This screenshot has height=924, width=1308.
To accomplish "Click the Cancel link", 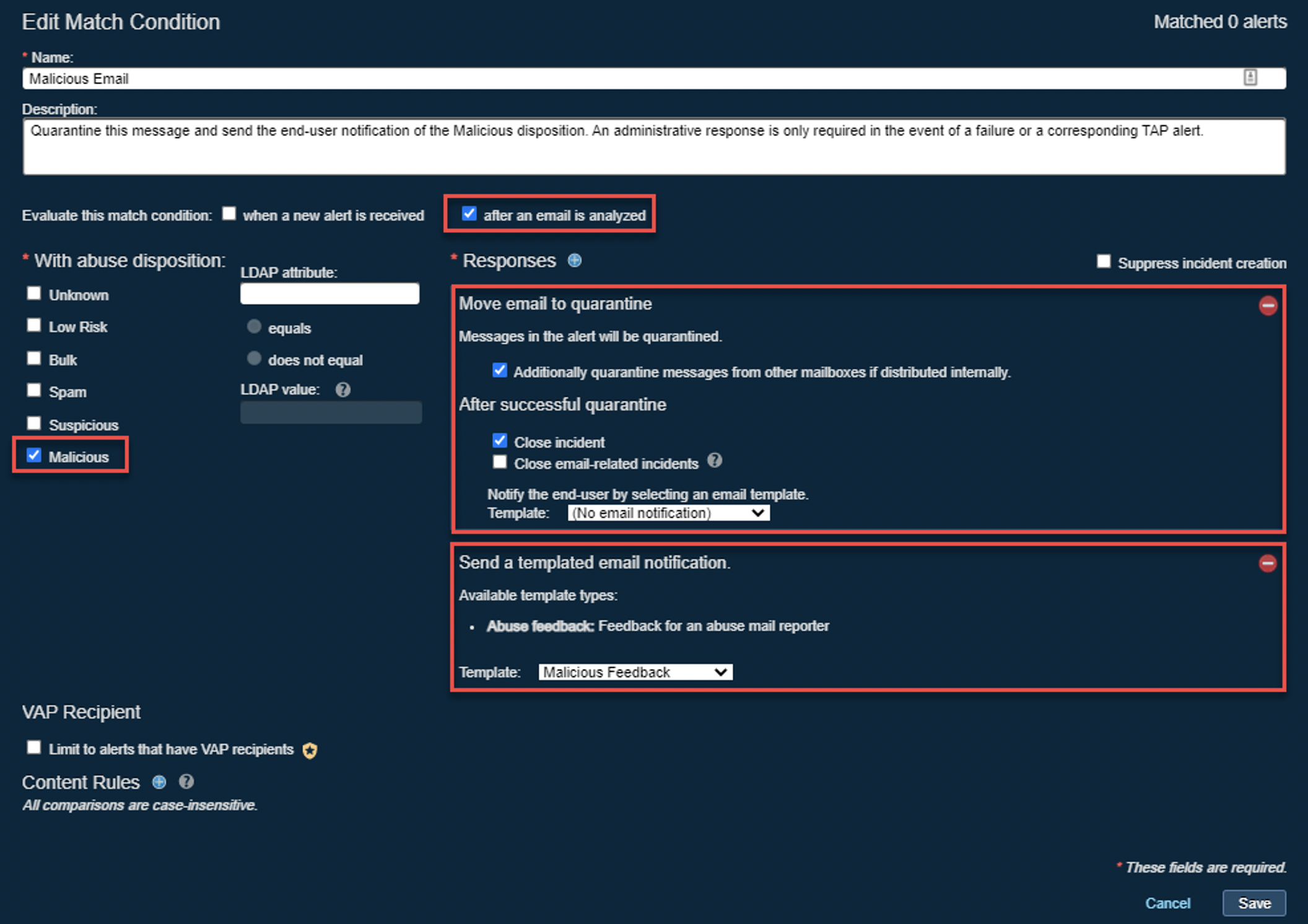I will point(1167,903).
